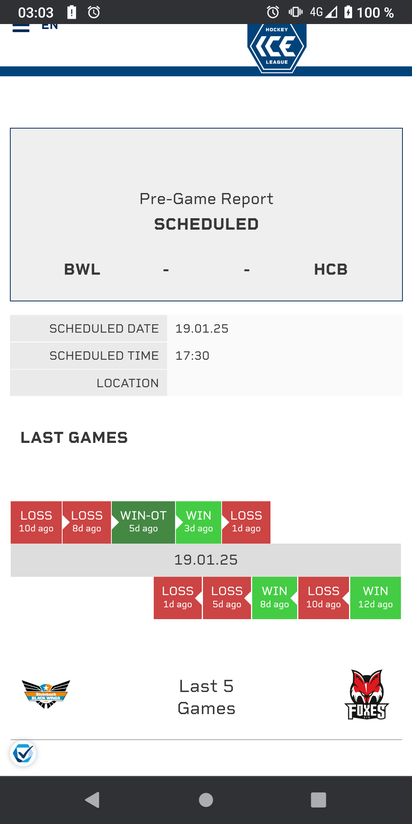Tap the Android back button

click(92, 799)
